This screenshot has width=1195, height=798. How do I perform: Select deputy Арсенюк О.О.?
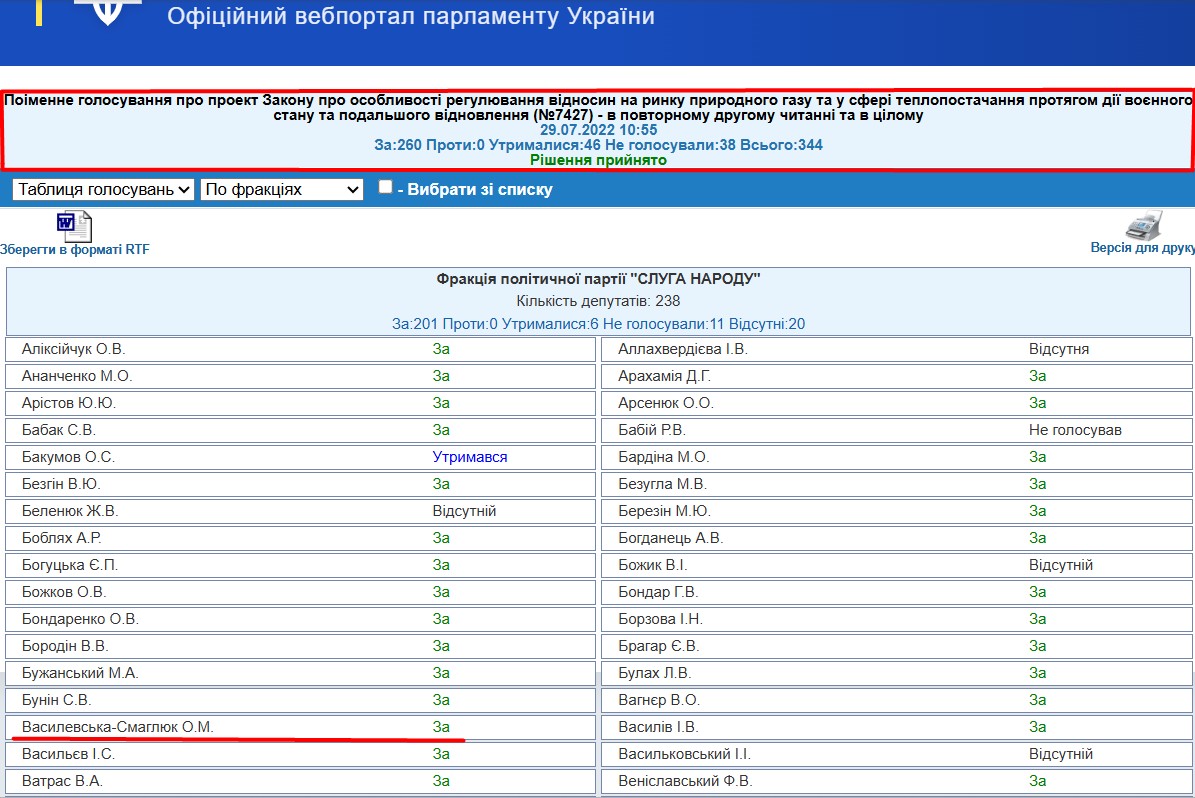[x=666, y=403]
